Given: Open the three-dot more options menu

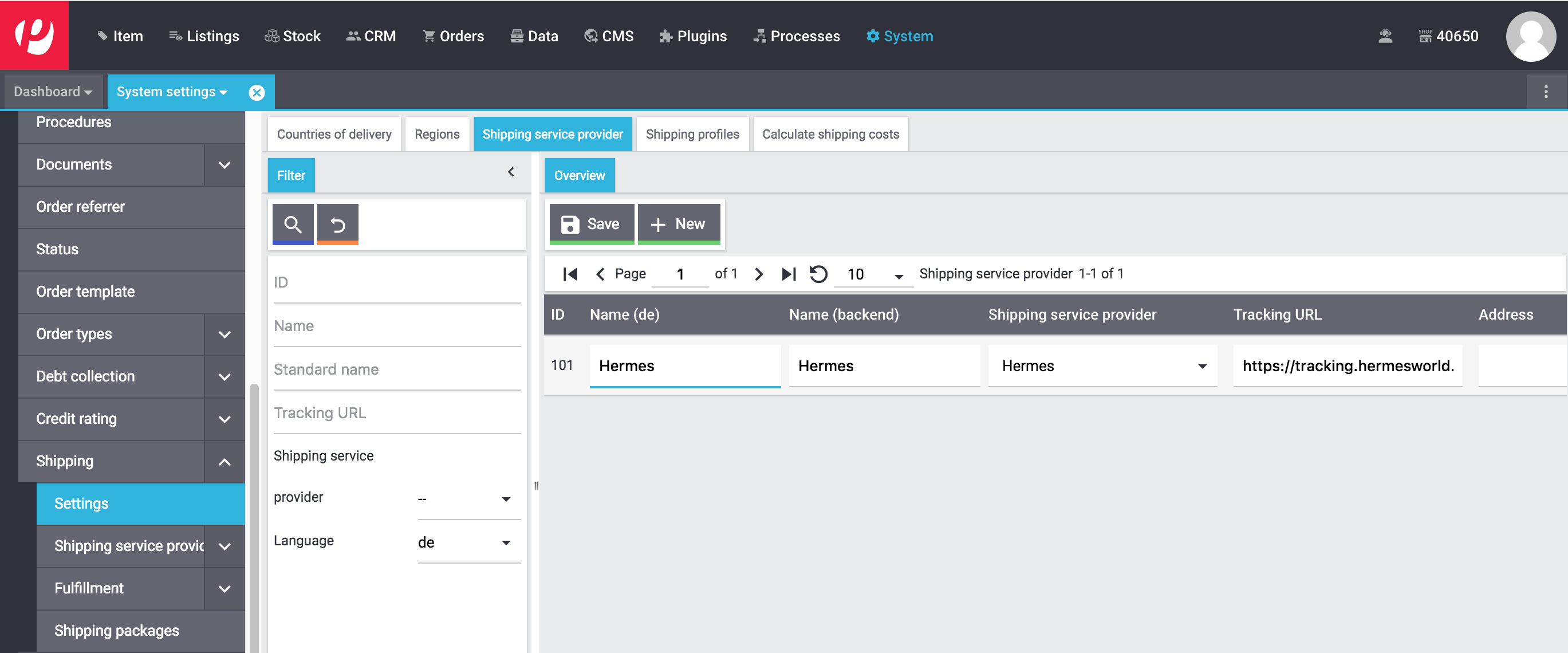Looking at the screenshot, I should [x=1546, y=92].
